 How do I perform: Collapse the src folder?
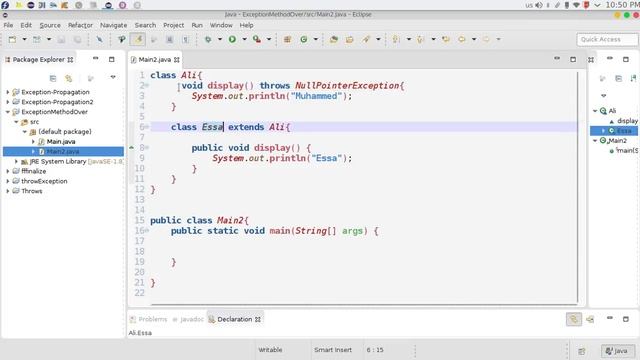(x=16, y=122)
